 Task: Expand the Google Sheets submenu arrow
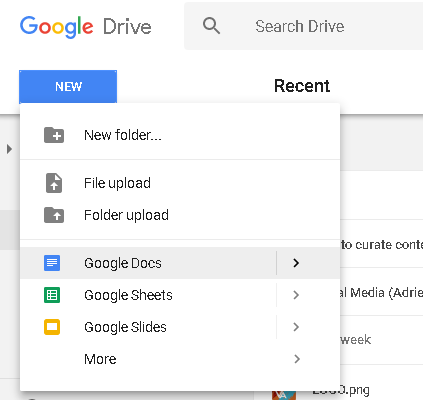point(296,295)
